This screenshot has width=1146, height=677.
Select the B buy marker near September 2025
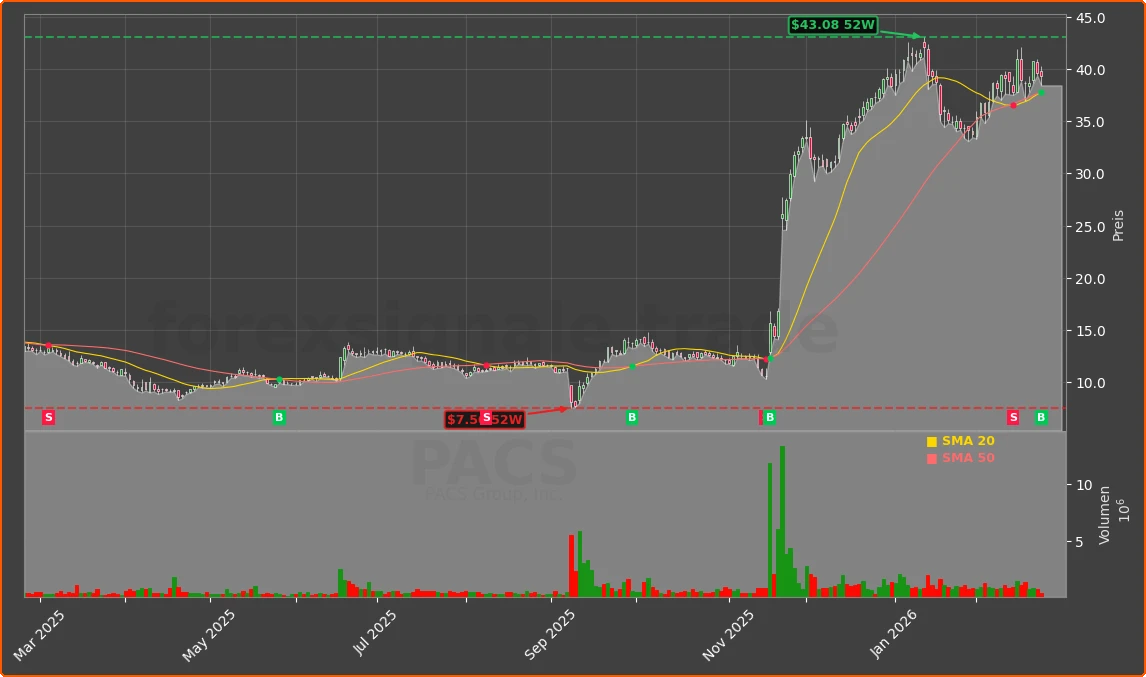tap(631, 417)
